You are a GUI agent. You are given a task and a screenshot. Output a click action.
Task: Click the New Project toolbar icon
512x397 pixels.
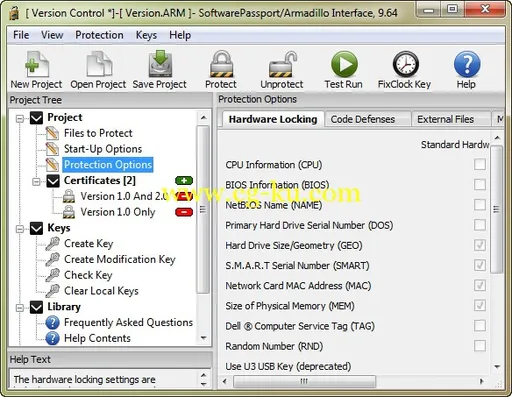37,64
